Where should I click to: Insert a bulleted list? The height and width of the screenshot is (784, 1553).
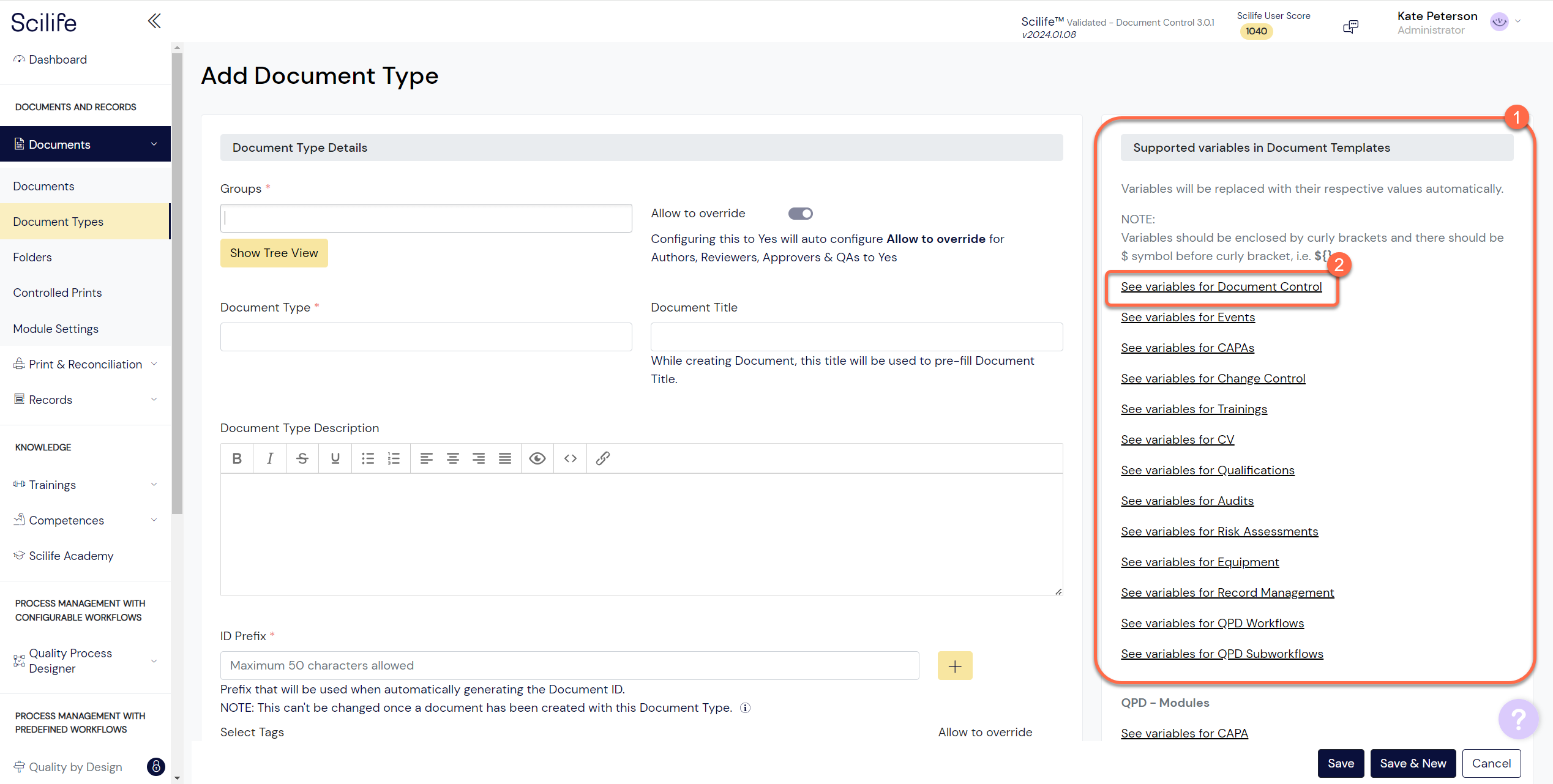[x=367, y=458]
